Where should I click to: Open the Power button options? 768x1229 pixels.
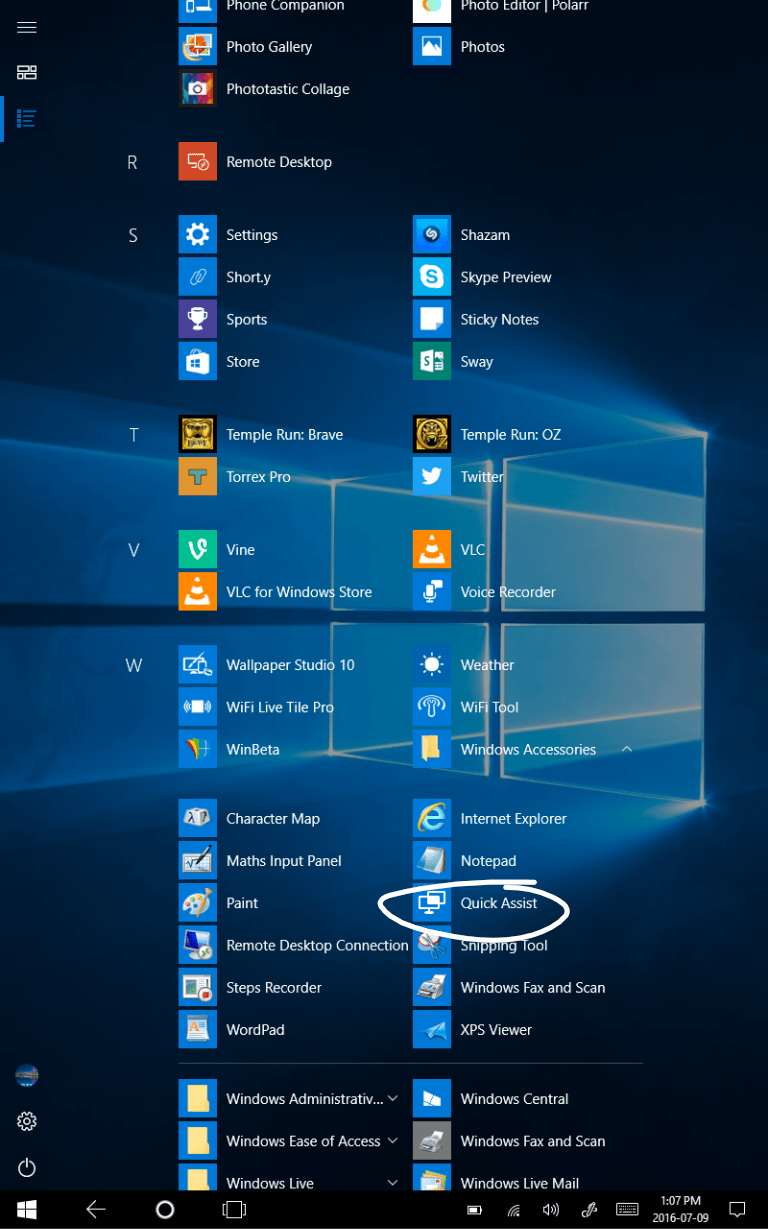(x=27, y=1167)
